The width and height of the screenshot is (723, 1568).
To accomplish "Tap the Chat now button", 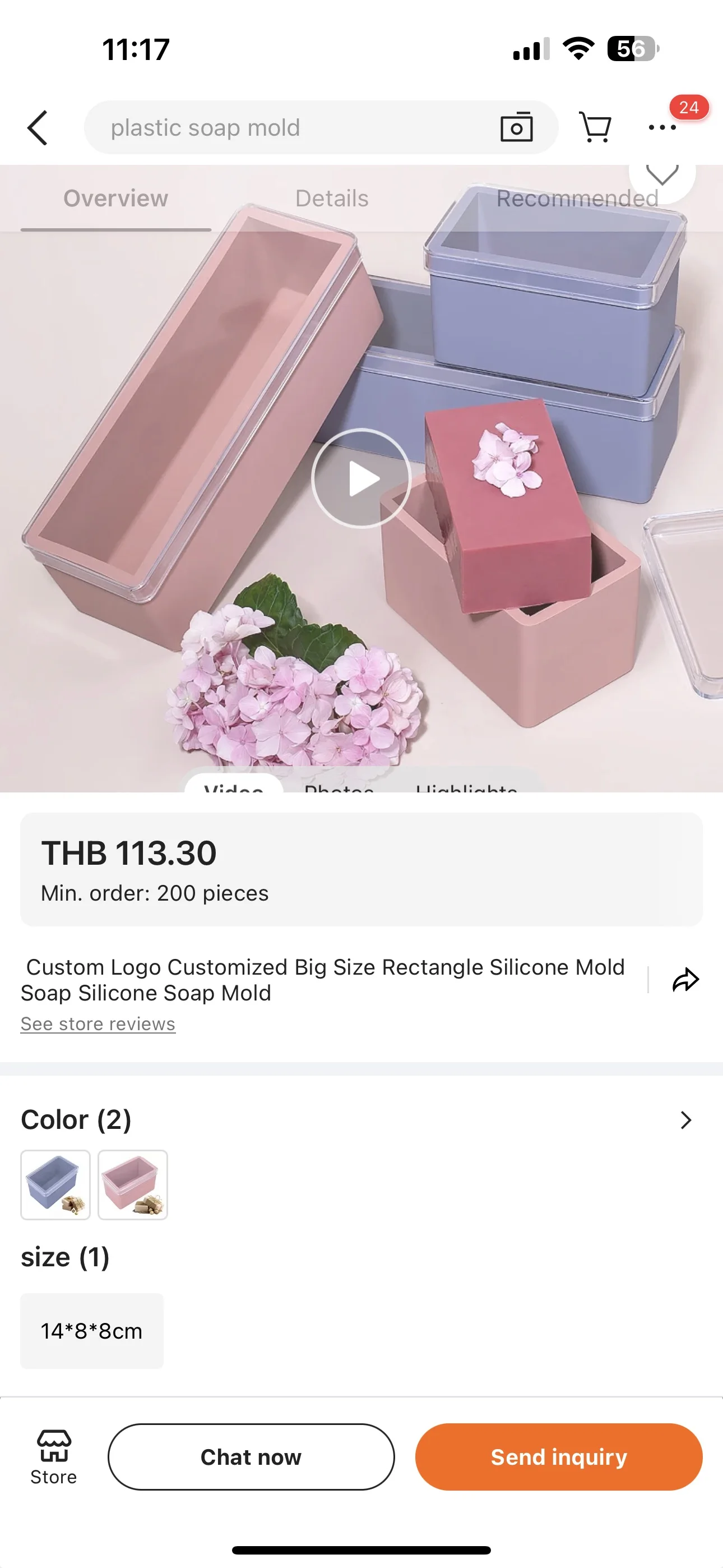I will tap(251, 1457).
